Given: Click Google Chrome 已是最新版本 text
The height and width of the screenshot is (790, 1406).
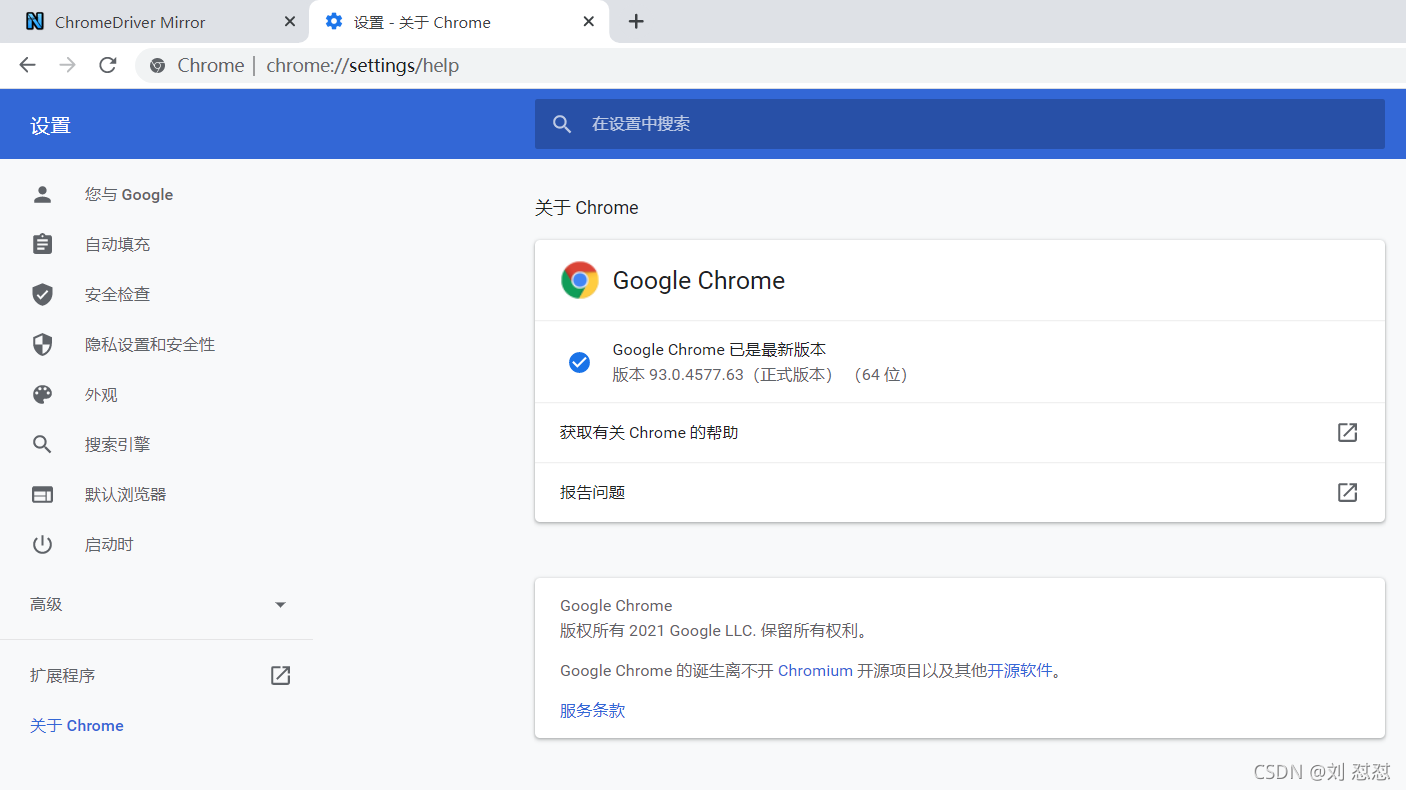Looking at the screenshot, I should coord(719,350).
